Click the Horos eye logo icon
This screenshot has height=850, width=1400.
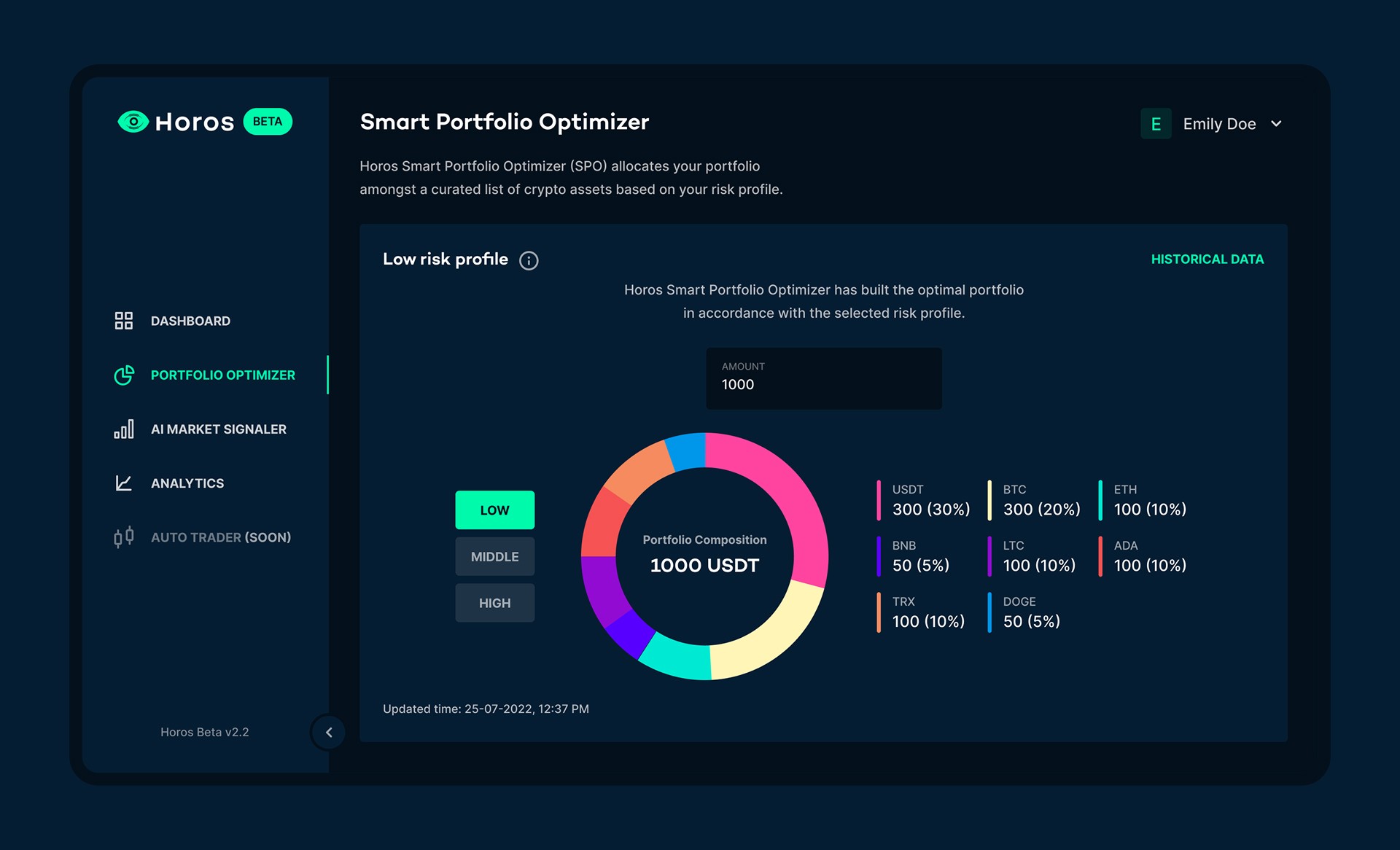133,122
